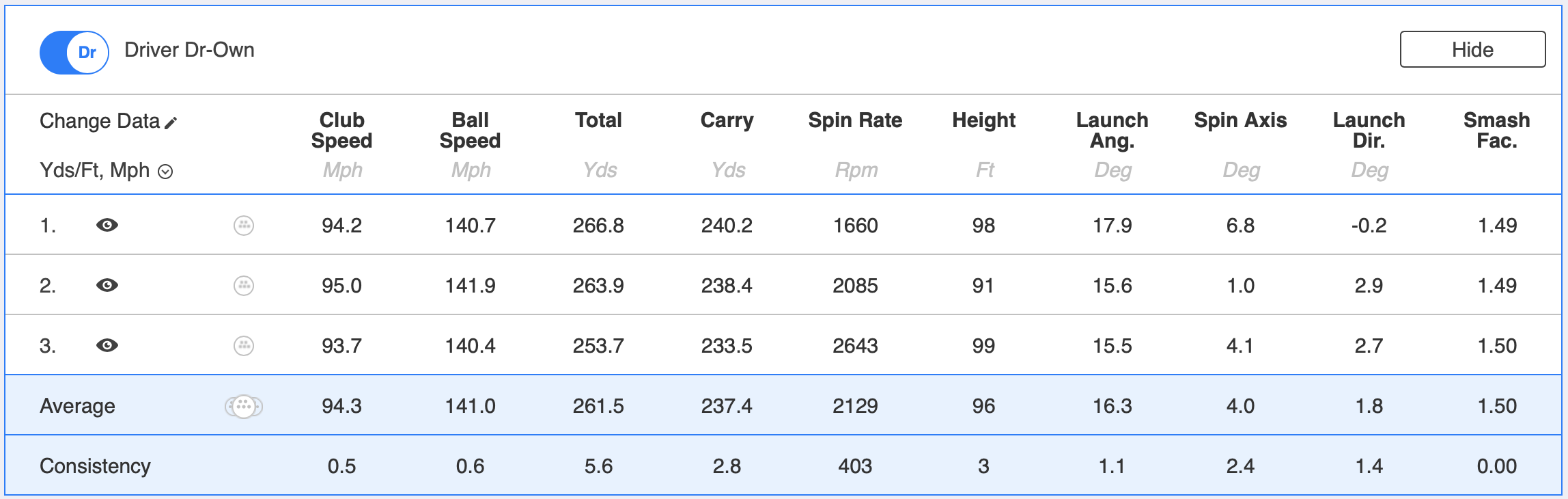Click the Club Speed column header

(x=341, y=131)
